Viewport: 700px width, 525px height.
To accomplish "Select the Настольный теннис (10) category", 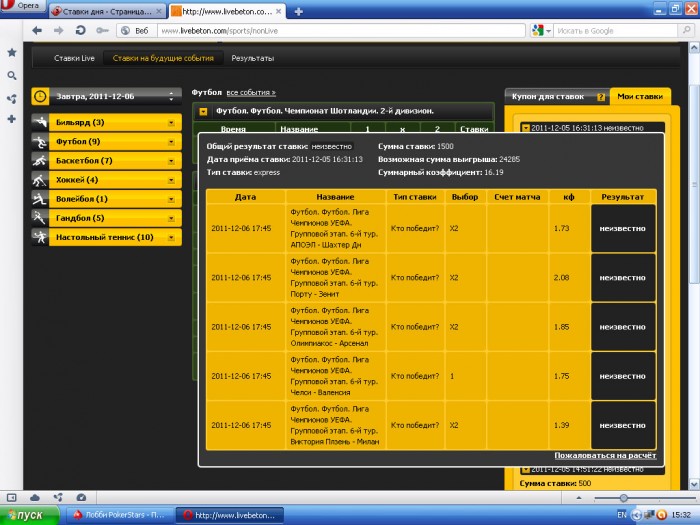I will (115, 237).
